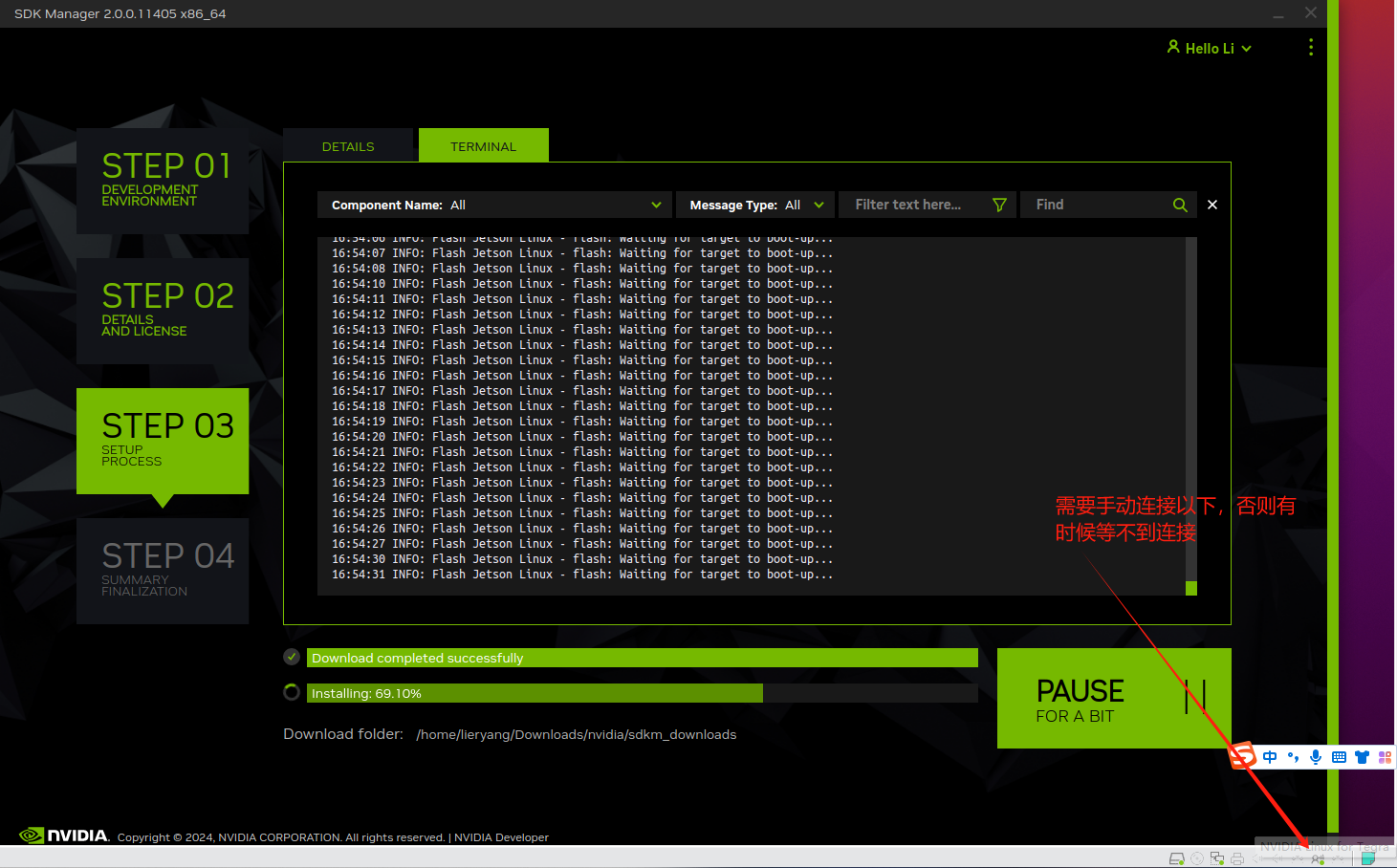The height and width of the screenshot is (868, 1397).
Task: Click the 16:54:20 log line
Action: click(x=582, y=437)
